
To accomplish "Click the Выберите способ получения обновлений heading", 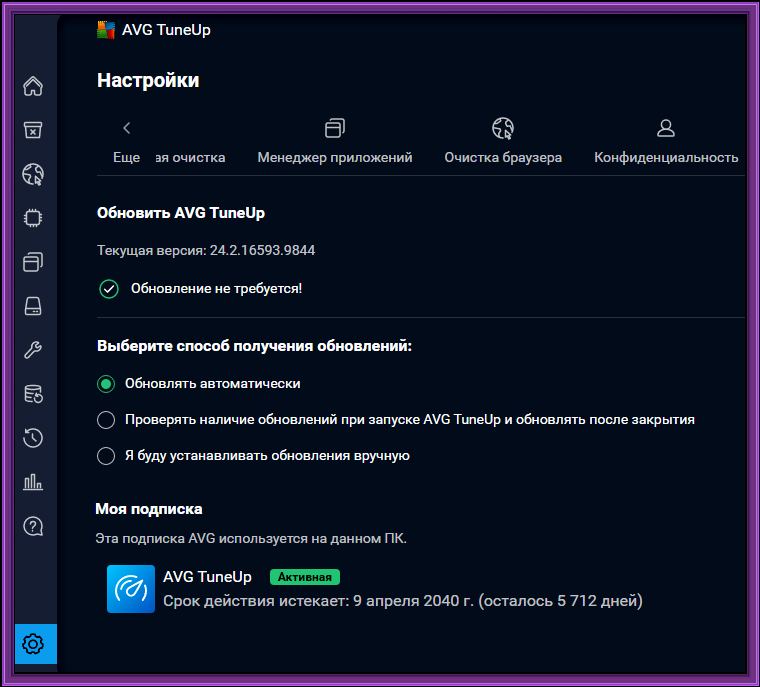I will 254,346.
